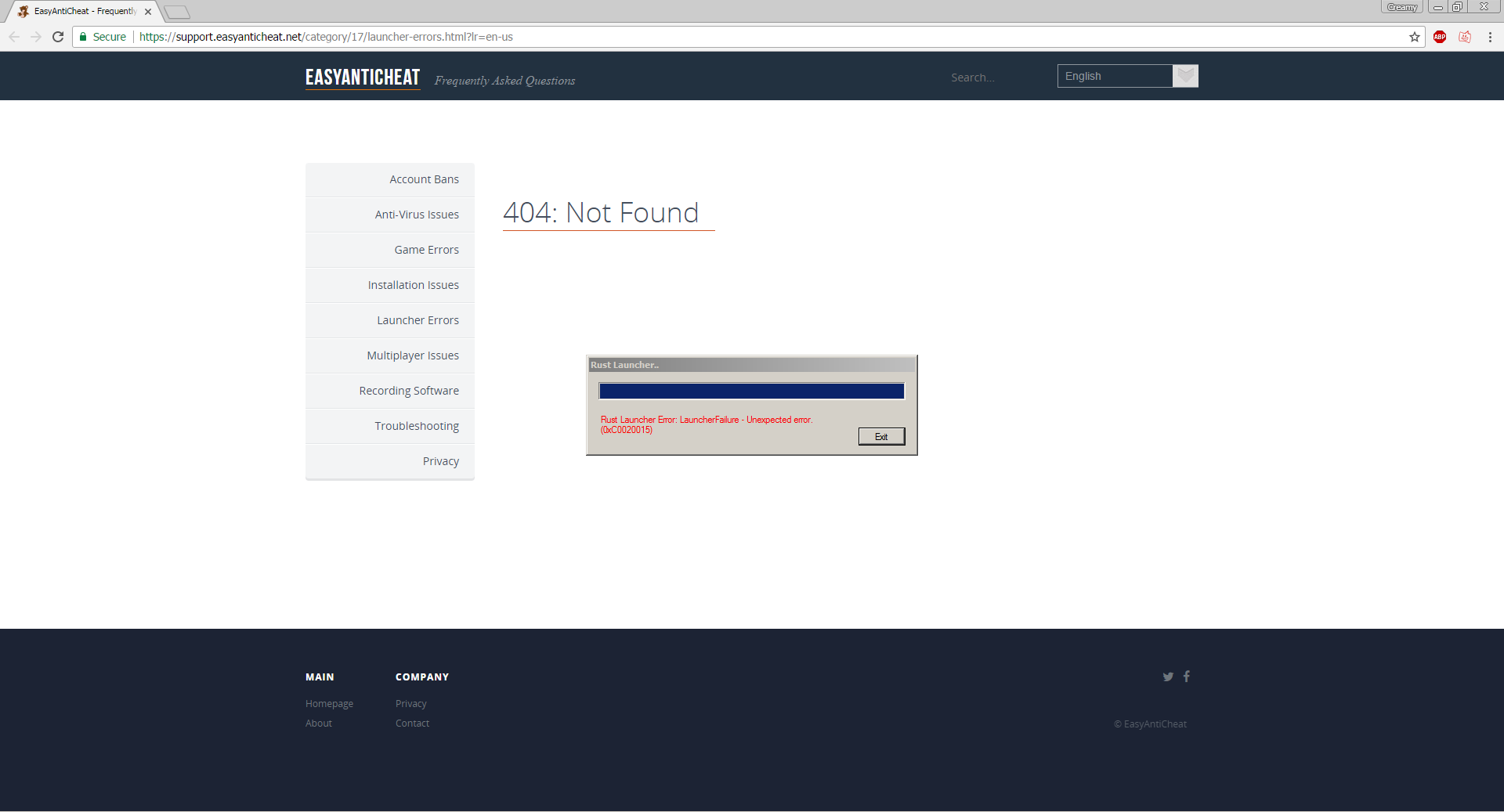Open the Recording Software category
This screenshot has height=812, width=1504.
[390, 391]
